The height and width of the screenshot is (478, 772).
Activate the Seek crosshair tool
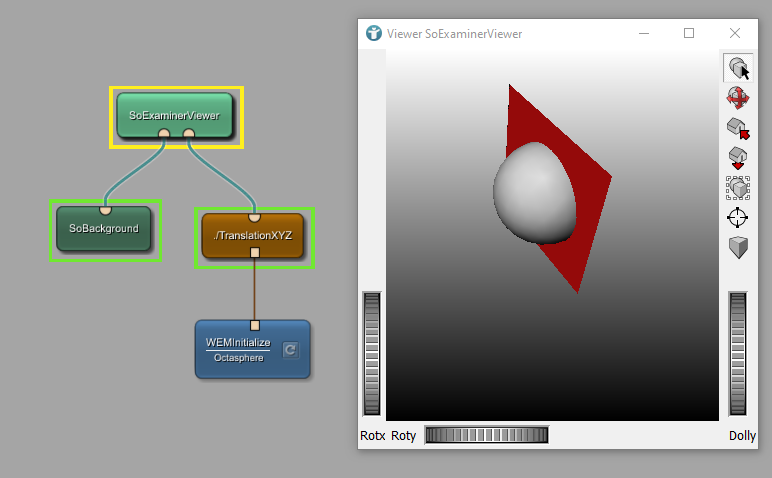click(738, 218)
